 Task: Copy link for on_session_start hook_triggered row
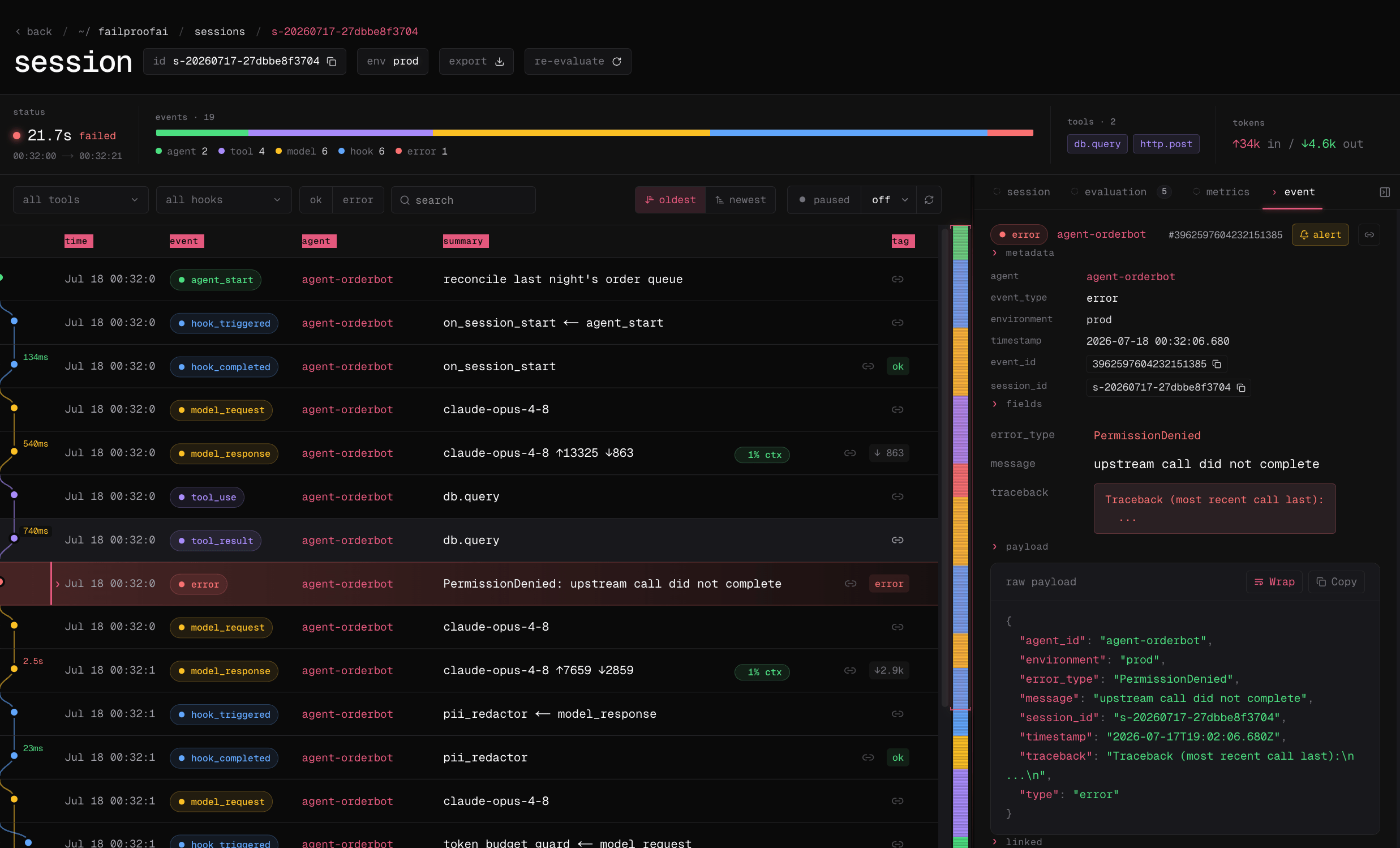(x=897, y=323)
